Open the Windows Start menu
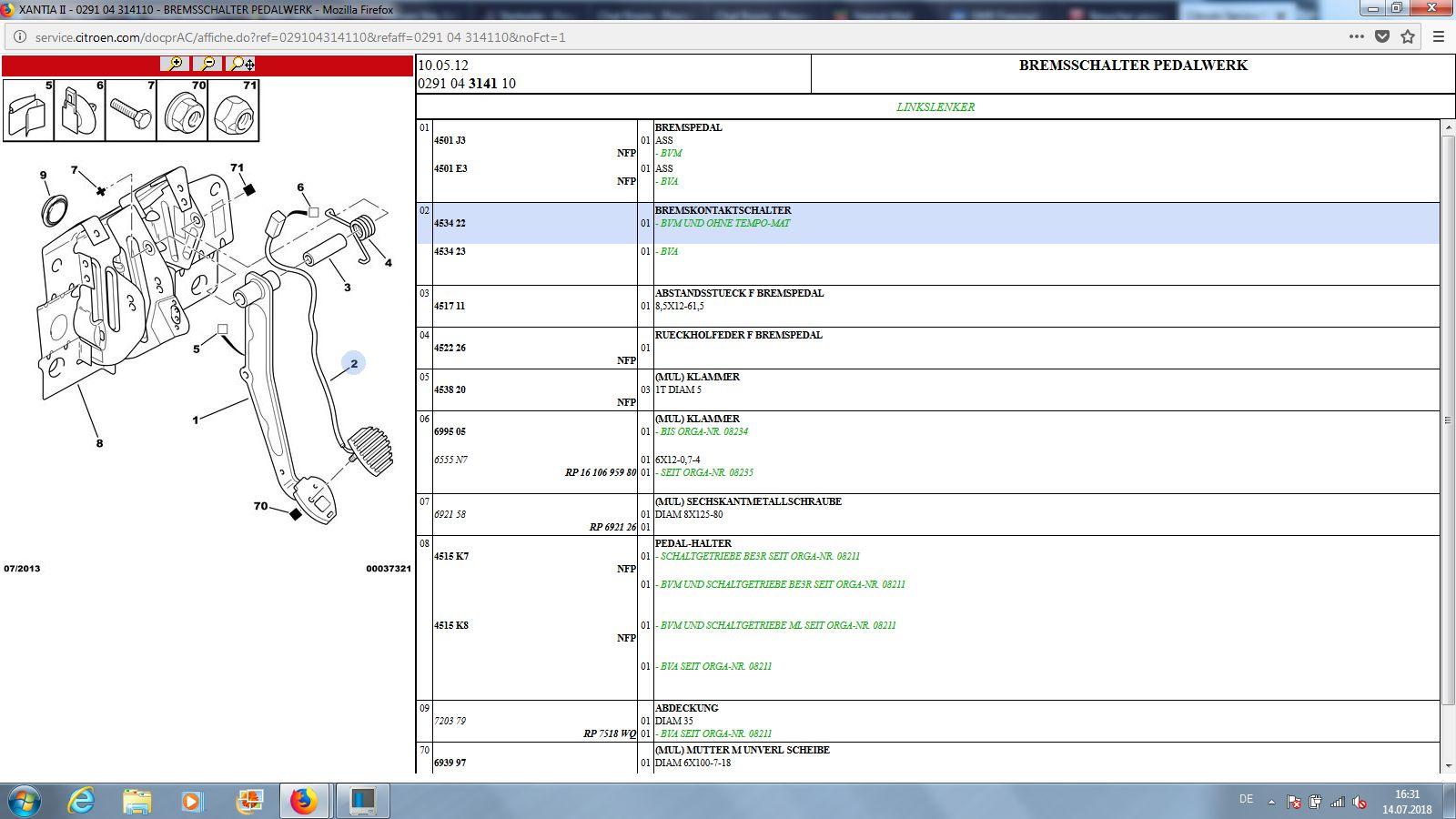The width and height of the screenshot is (1456, 819). (x=25, y=802)
